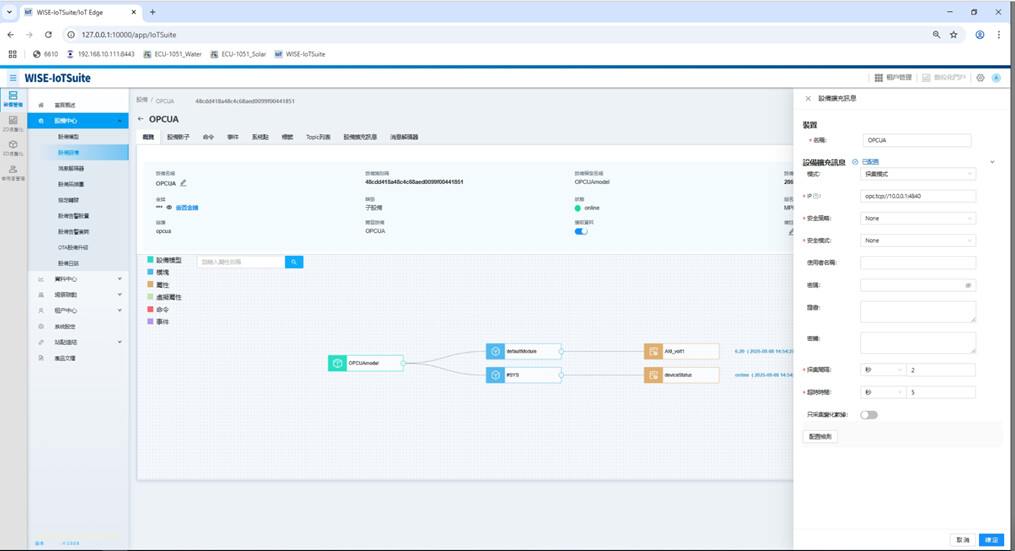Open the 2D visualization rail icon
Image resolution: width=1015 pixels, height=551 pixels.
click(13, 124)
